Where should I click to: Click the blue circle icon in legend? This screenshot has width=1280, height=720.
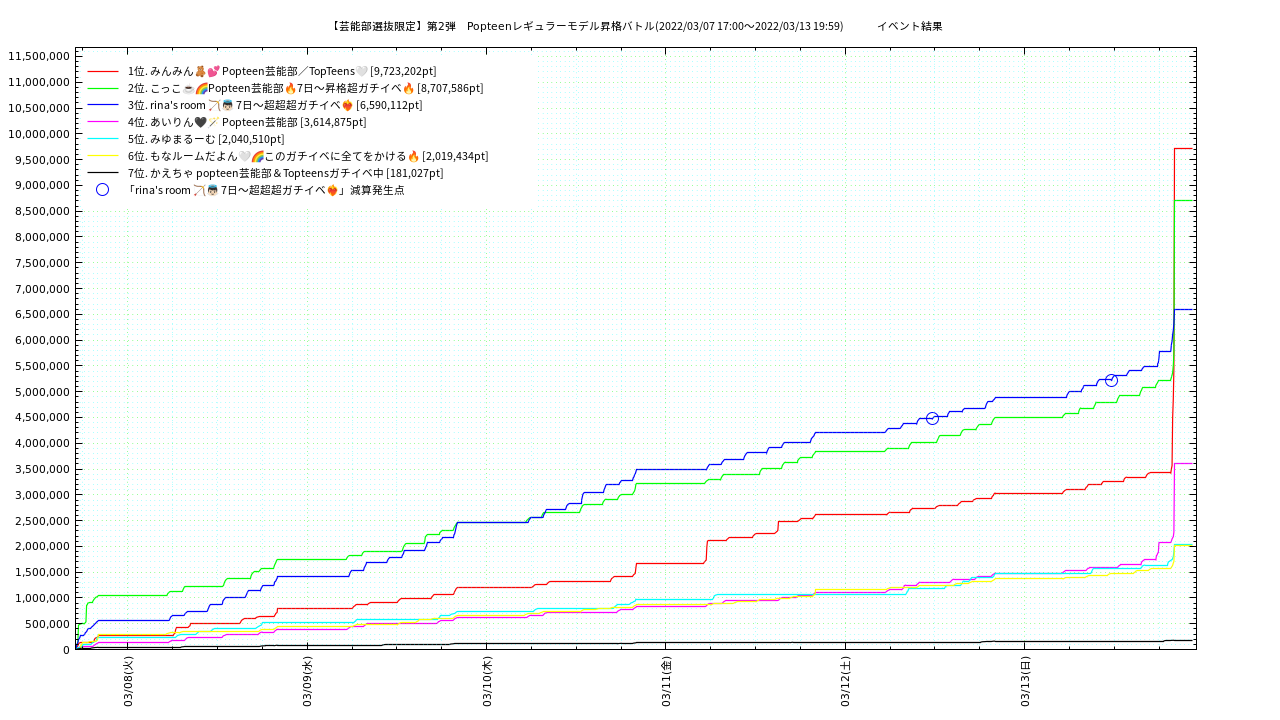[102, 190]
